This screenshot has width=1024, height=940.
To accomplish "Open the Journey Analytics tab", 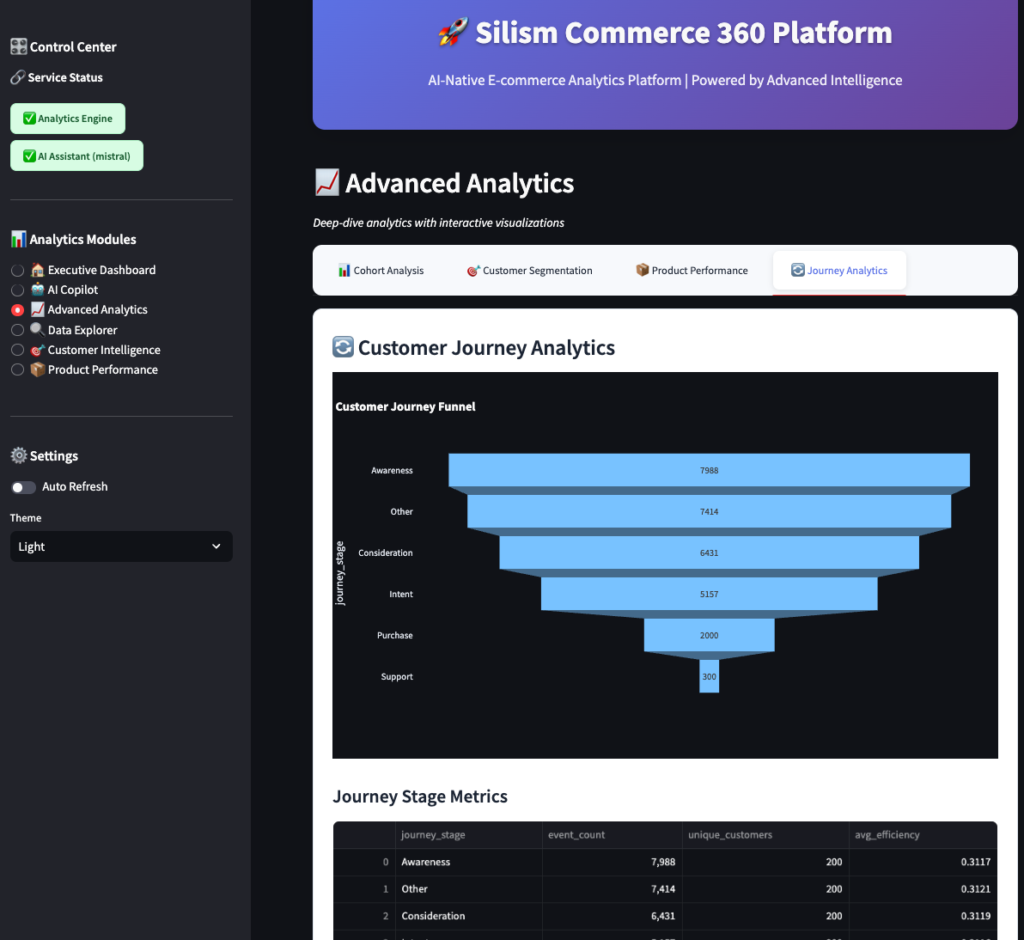I will (x=838, y=270).
